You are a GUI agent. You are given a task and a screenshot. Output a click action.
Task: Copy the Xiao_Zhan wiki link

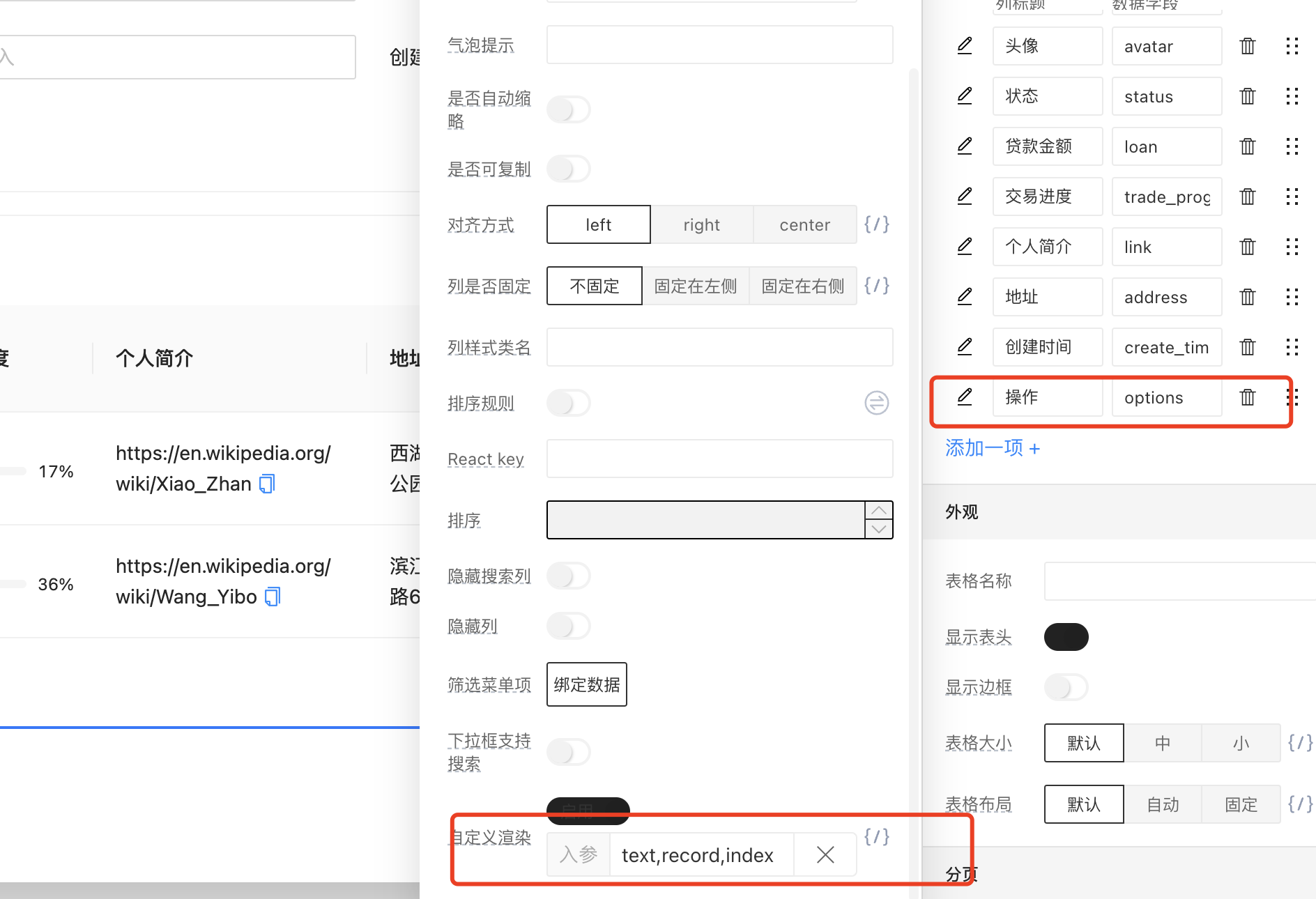[268, 484]
